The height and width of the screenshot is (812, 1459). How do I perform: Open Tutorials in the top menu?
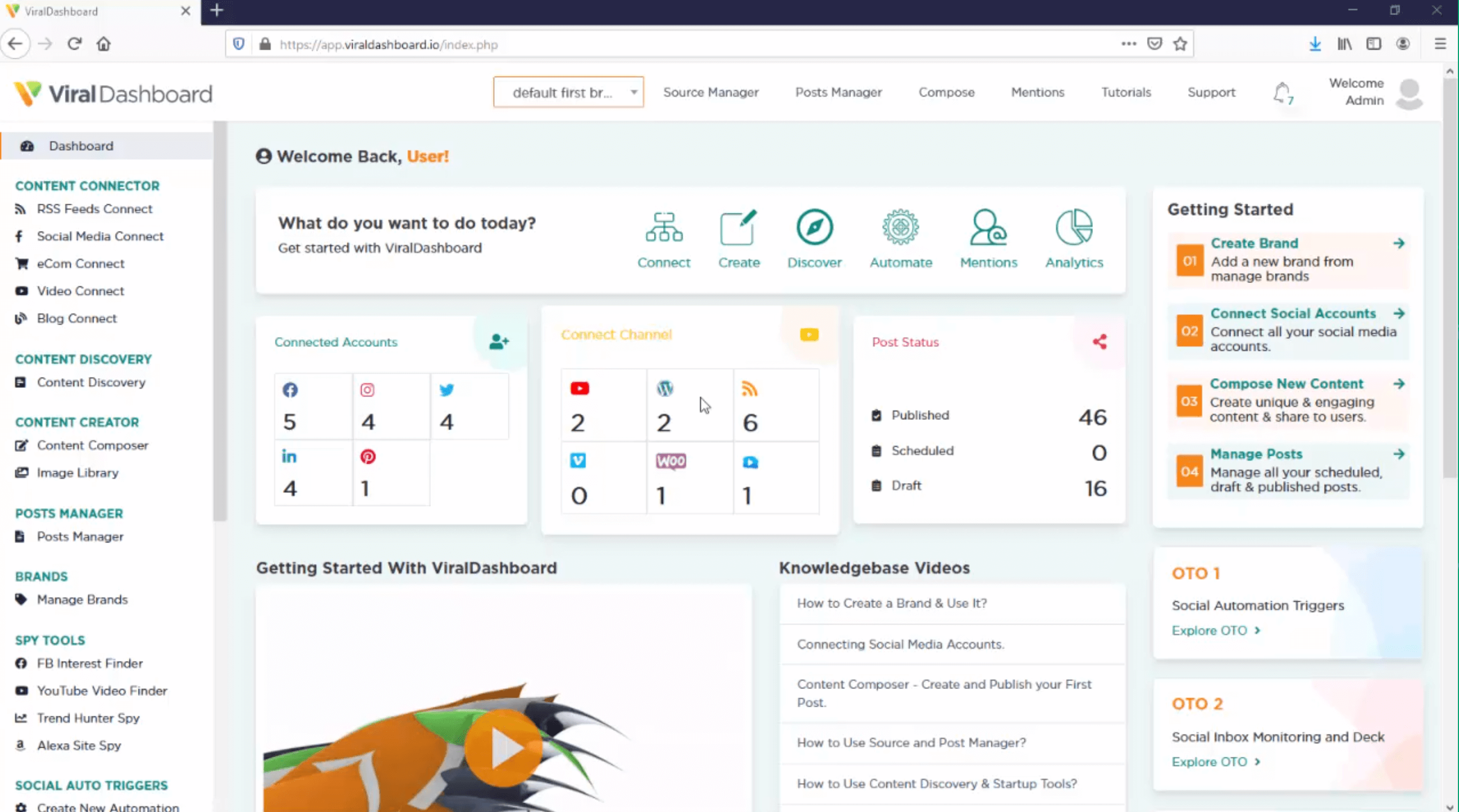tap(1126, 93)
